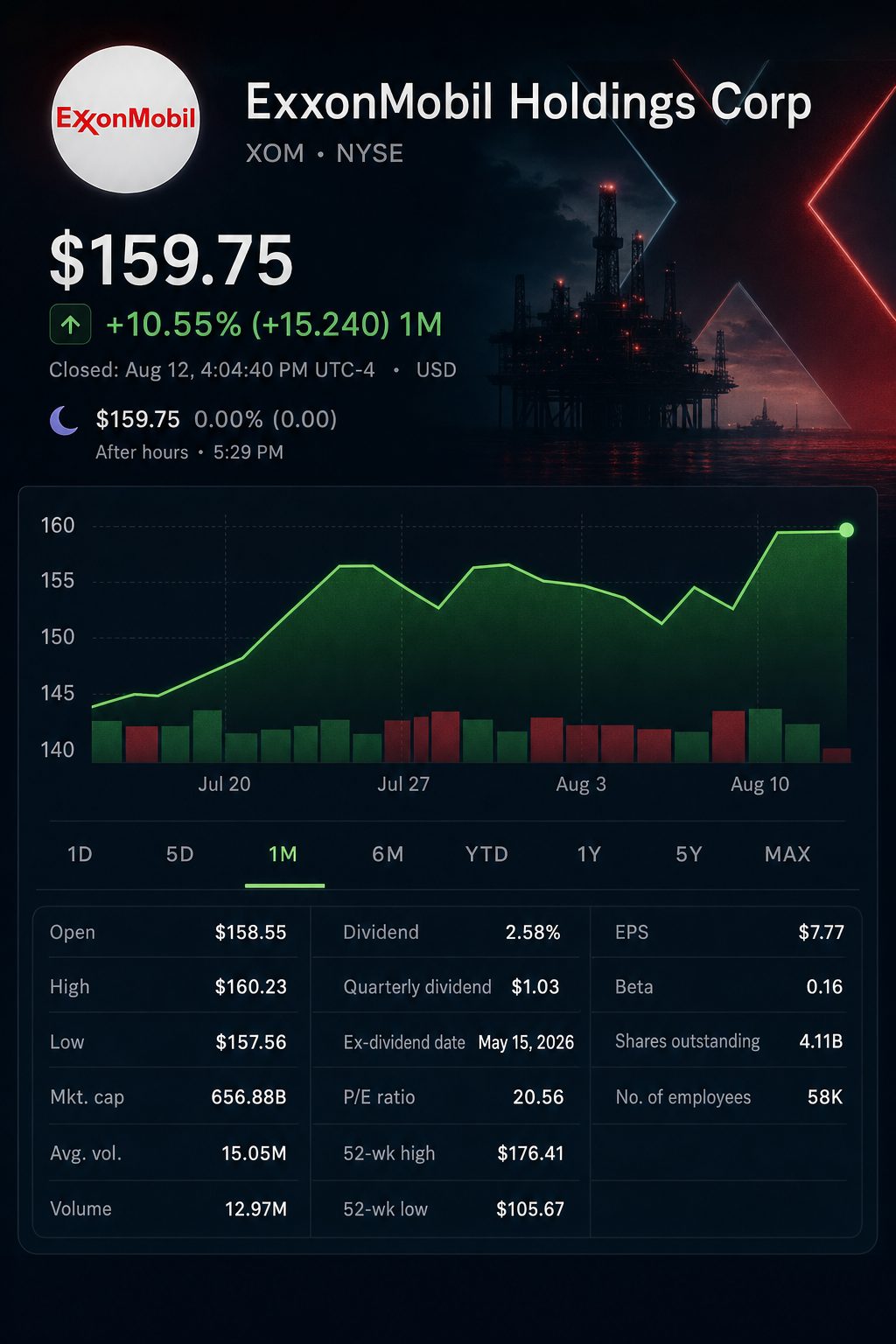Switch chart to 1Y range
This screenshot has width=896, height=1344.
(589, 854)
